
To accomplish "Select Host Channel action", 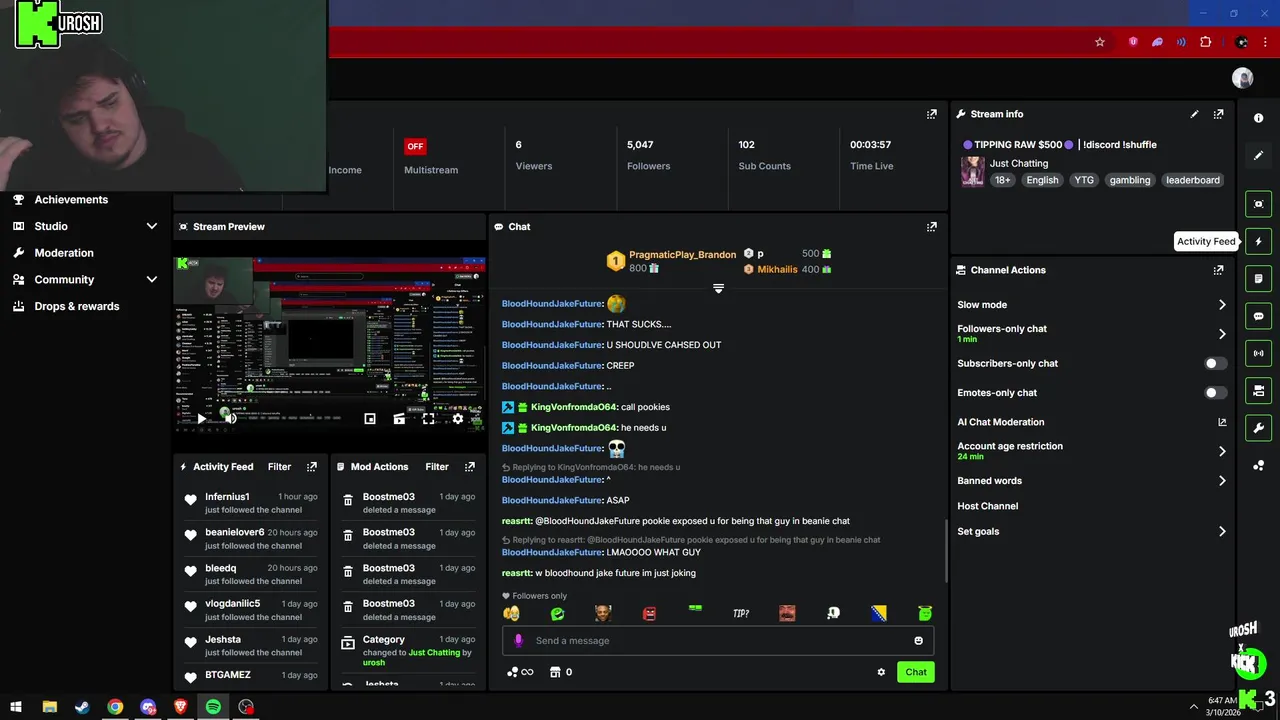I will pyautogui.click(x=987, y=506).
